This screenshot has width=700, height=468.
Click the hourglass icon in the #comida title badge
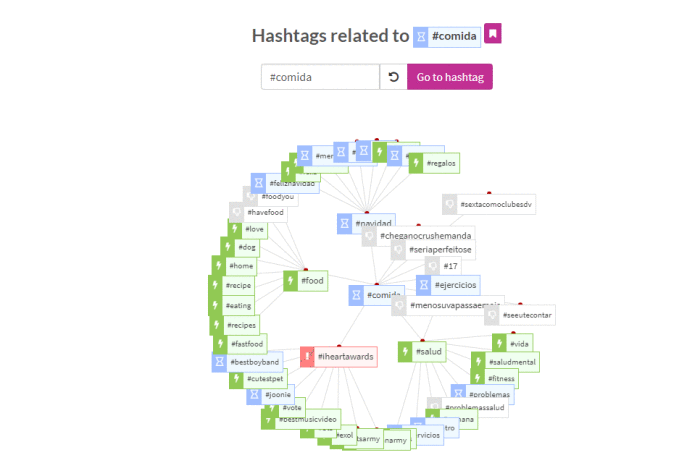[421, 36]
